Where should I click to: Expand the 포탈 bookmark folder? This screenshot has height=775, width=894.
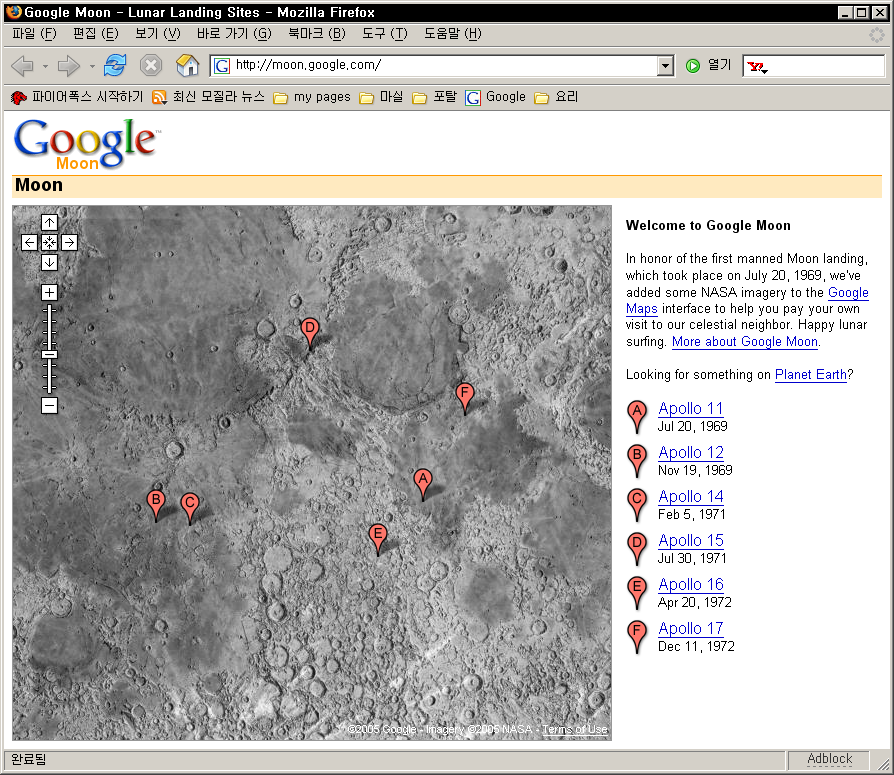[434, 97]
